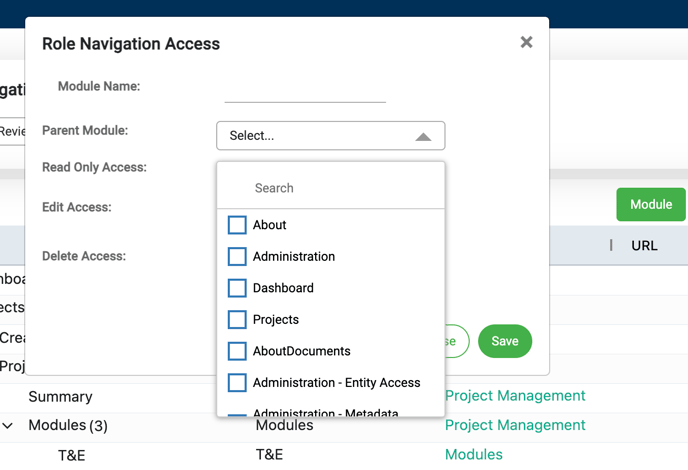Click the URL column header
Viewport: 688px width, 470px height.
[644, 245]
